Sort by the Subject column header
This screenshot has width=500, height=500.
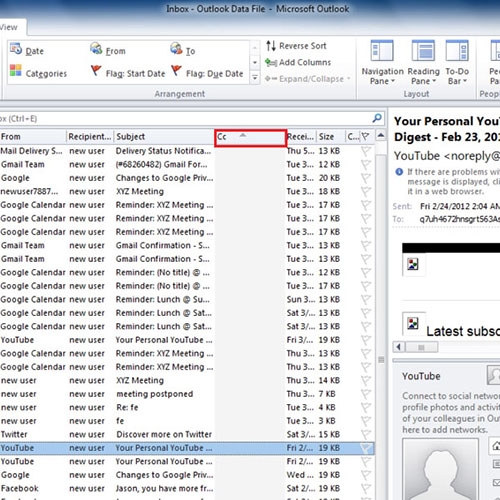tap(164, 137)
